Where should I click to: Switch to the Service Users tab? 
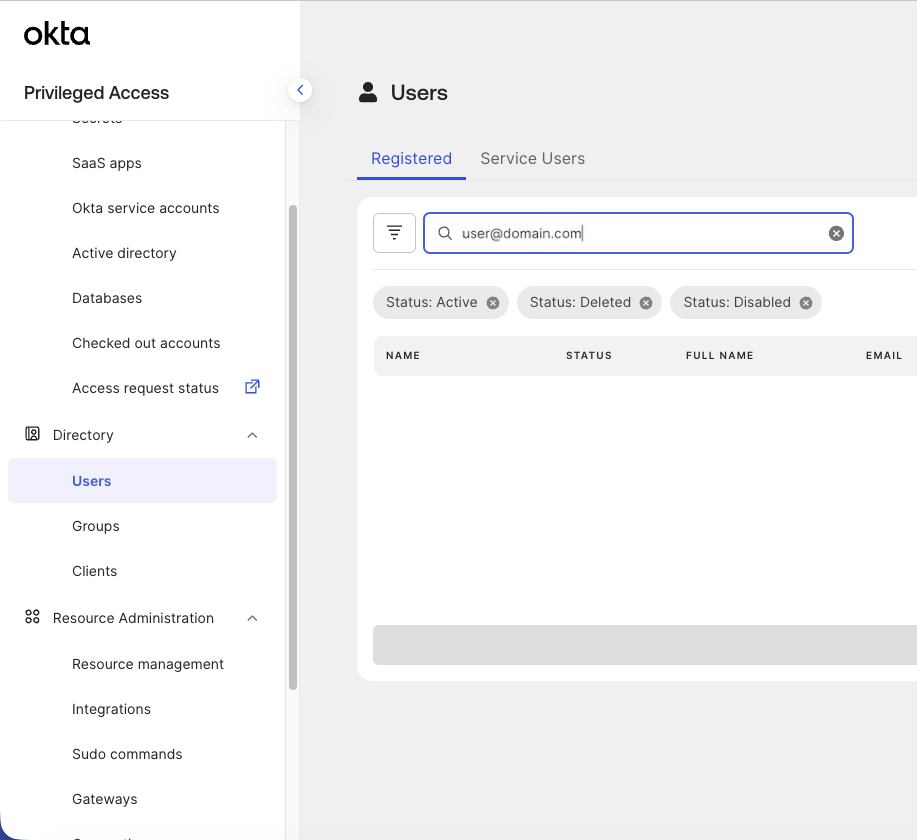point(532,159)
